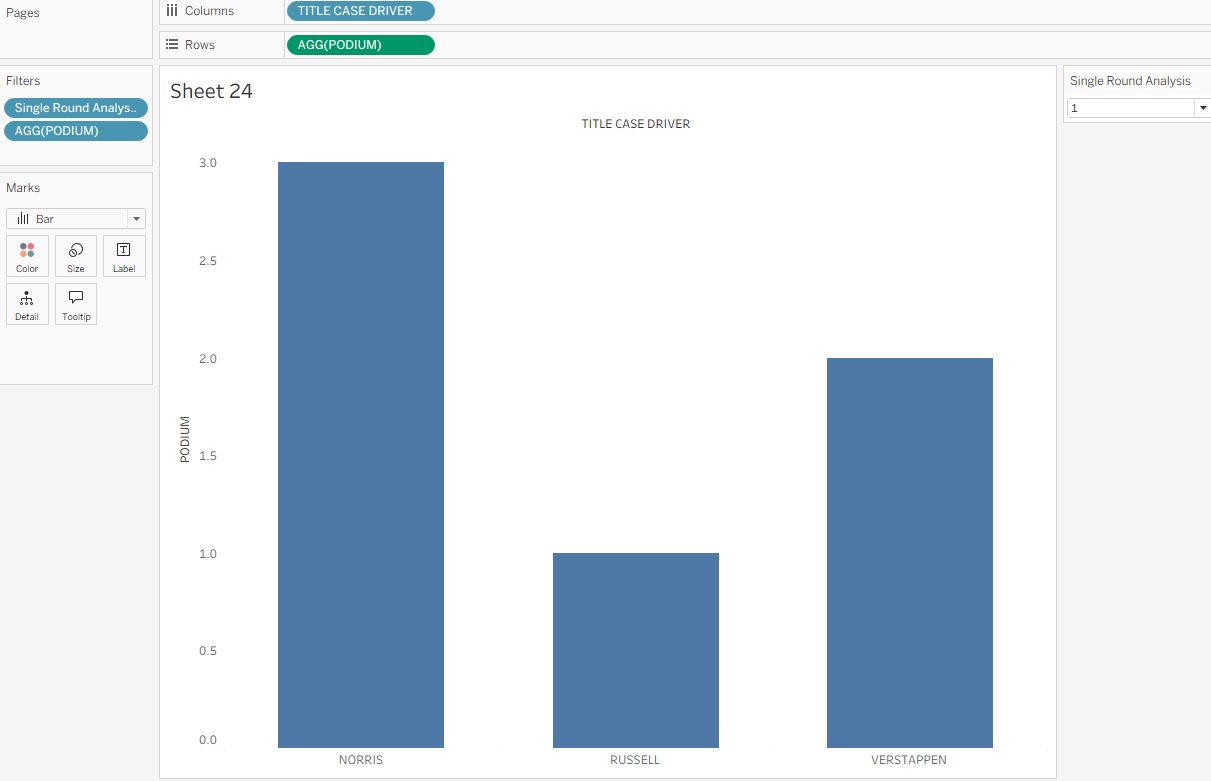Open the Size marks card
The height and width of the screenshot is (781, 1211).
coord(76,256)
